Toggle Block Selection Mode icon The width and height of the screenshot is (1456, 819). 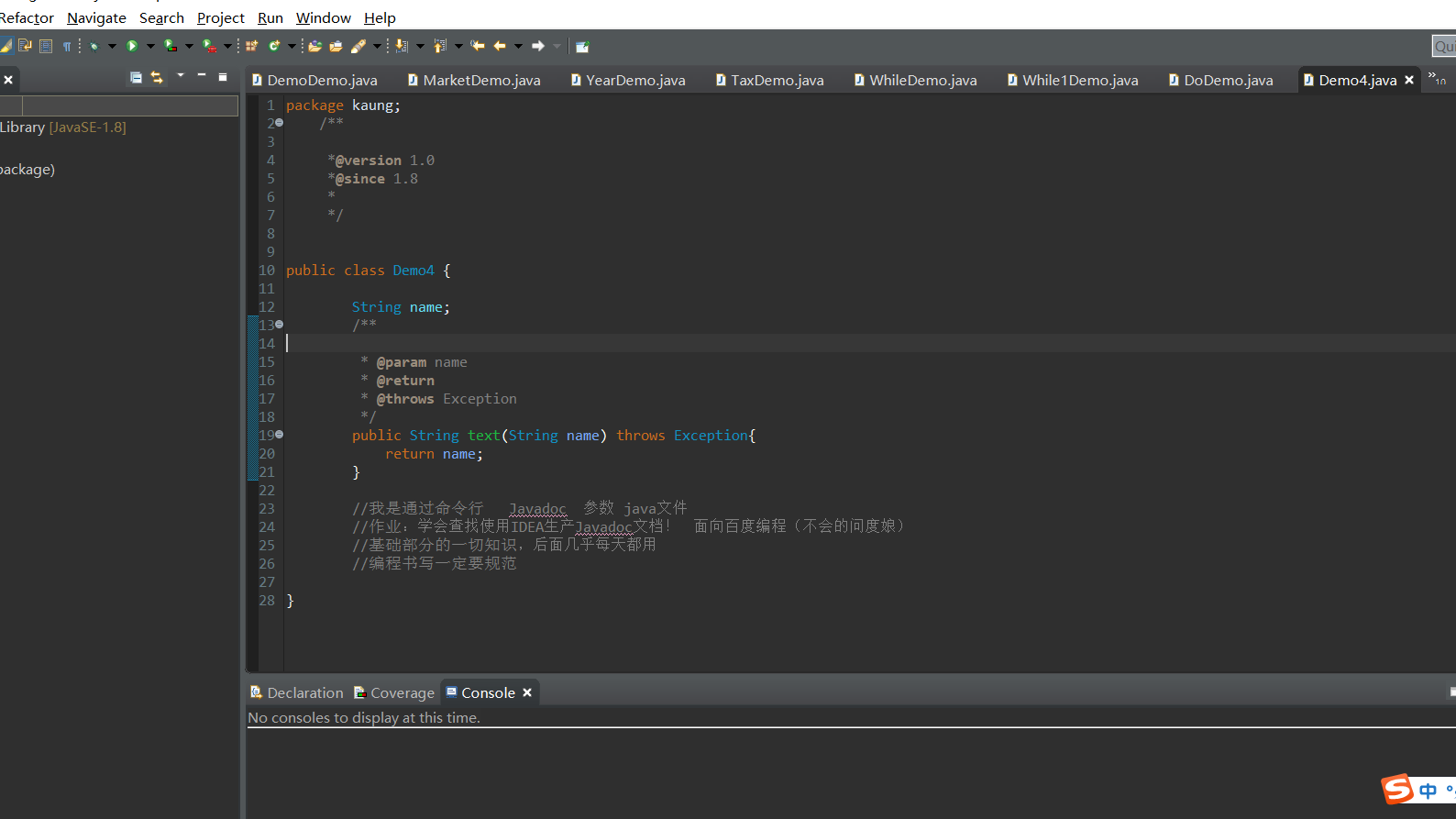[x=46, y=46]
